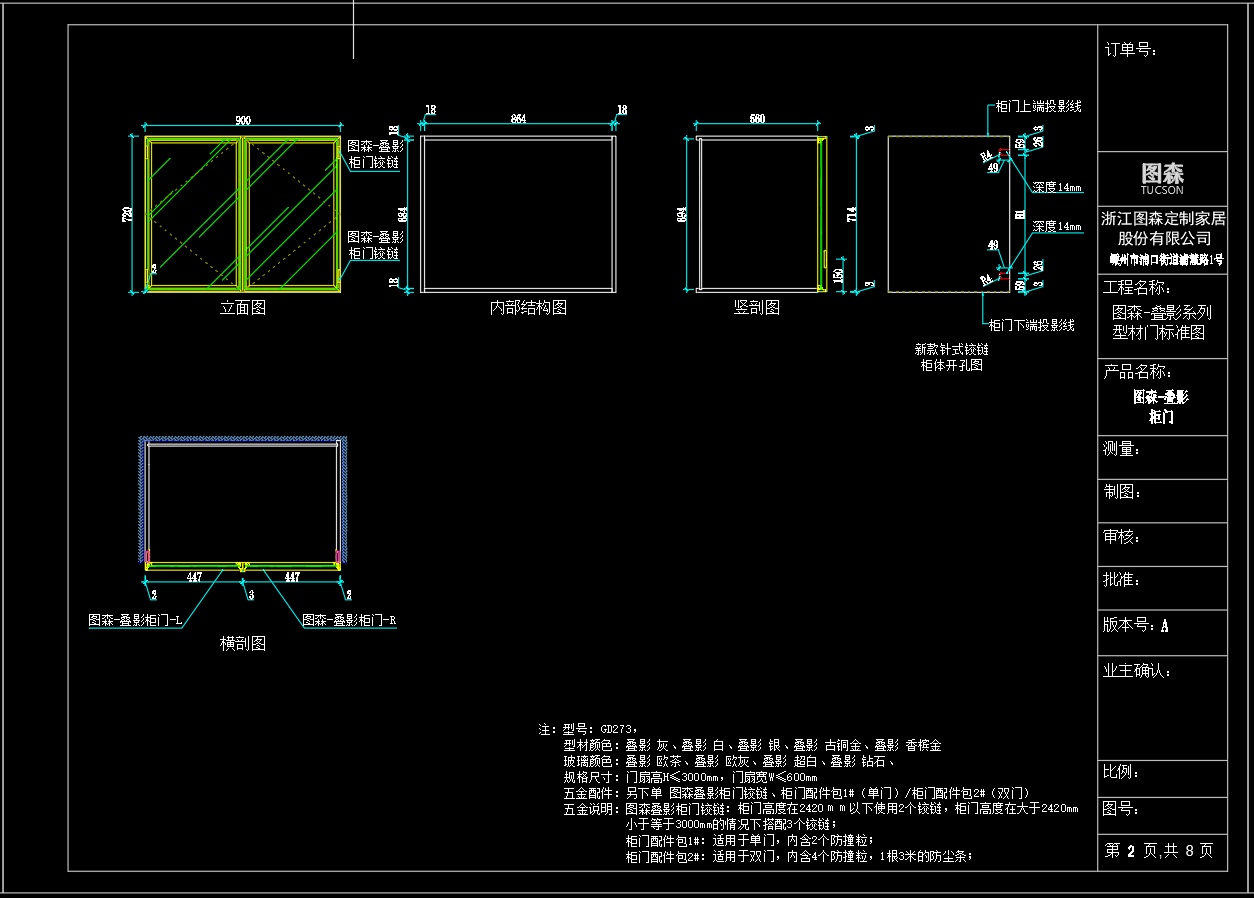The width and height of the screenshot is (1254, 898).
Task: Select the 横剖图 caption below the plan
Action: [x=243, y=644]
